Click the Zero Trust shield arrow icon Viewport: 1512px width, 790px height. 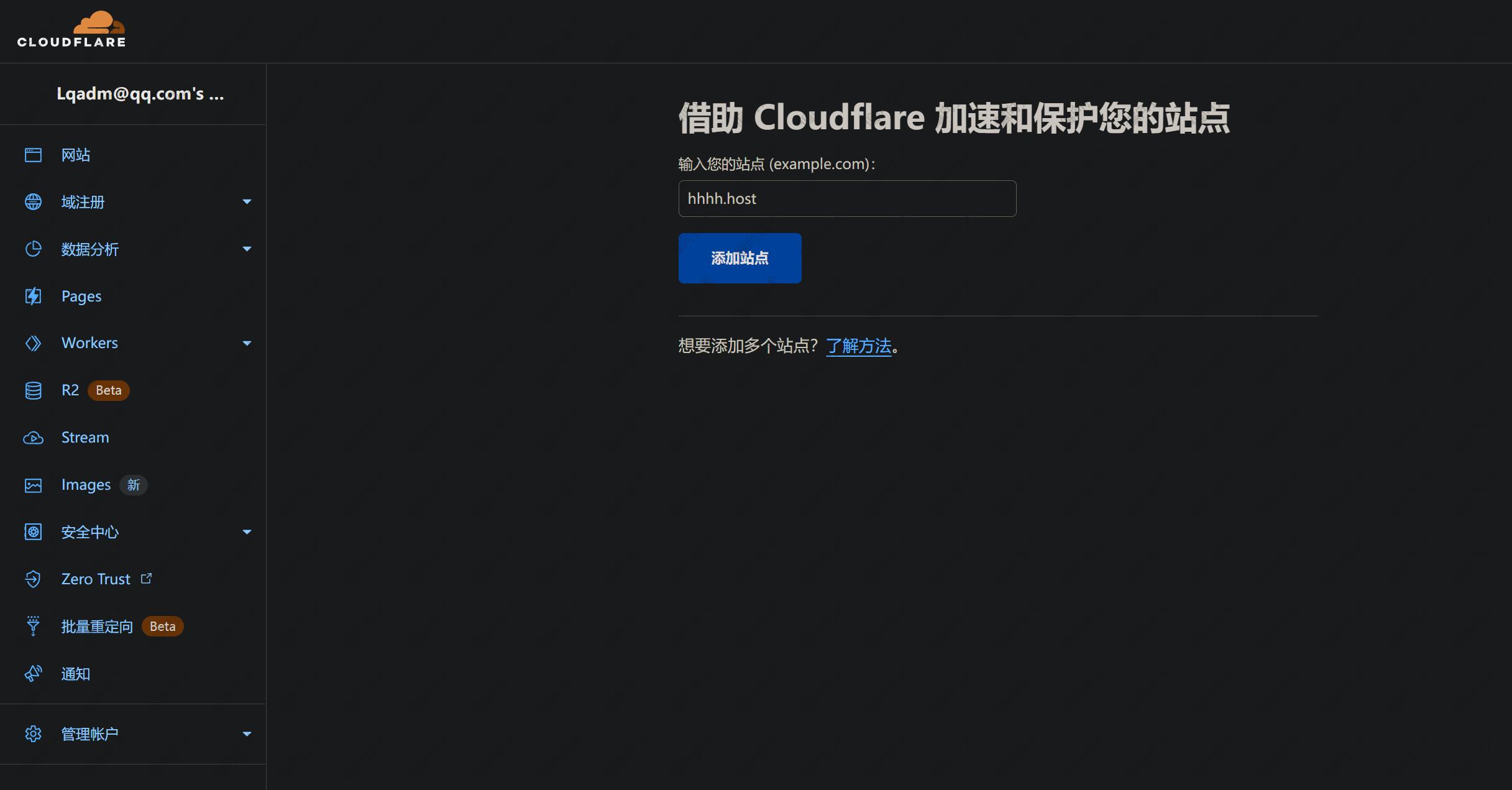(x=33, y=579)
